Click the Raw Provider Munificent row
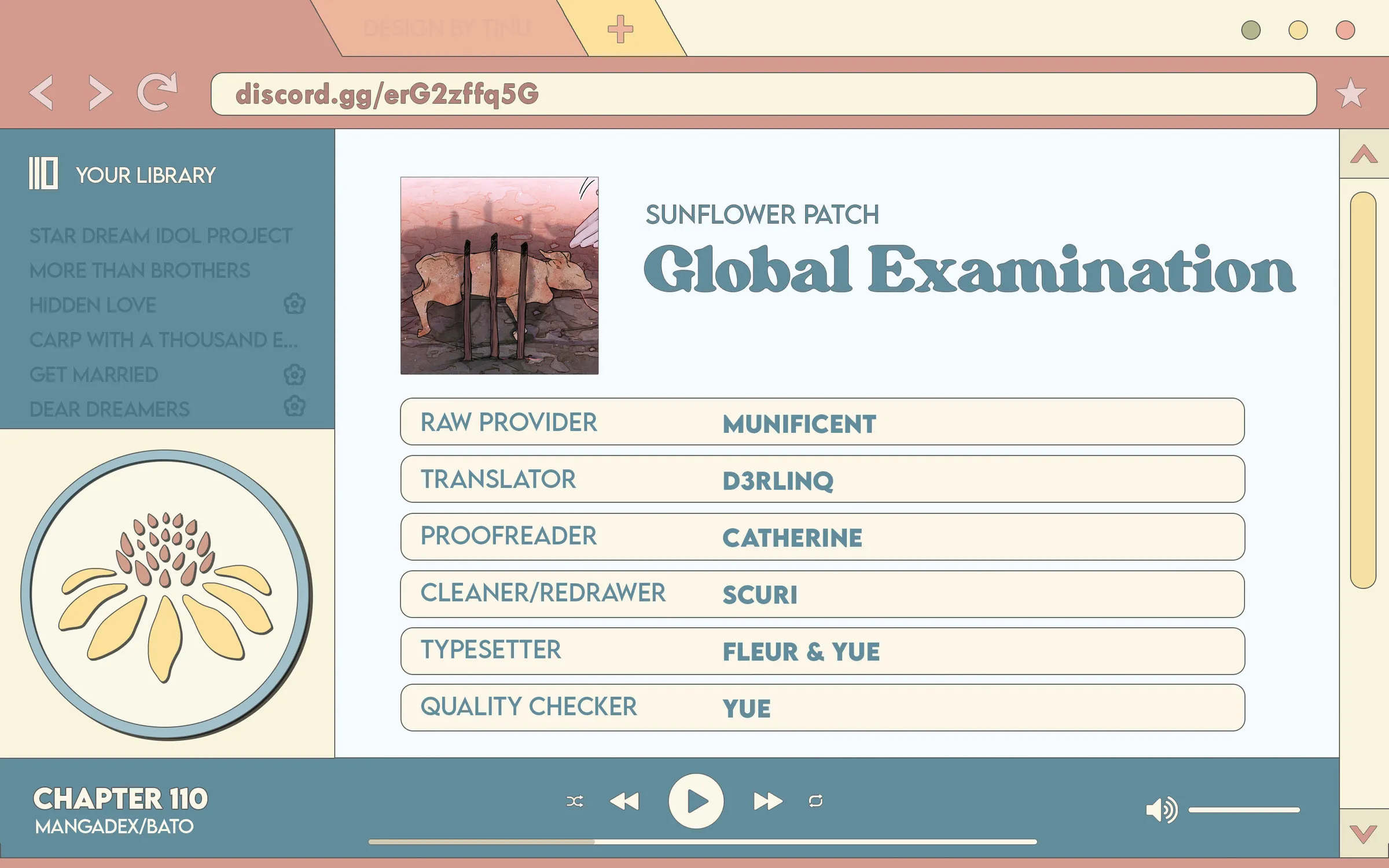Screen dimensions: 1389x868 [822, 421]
